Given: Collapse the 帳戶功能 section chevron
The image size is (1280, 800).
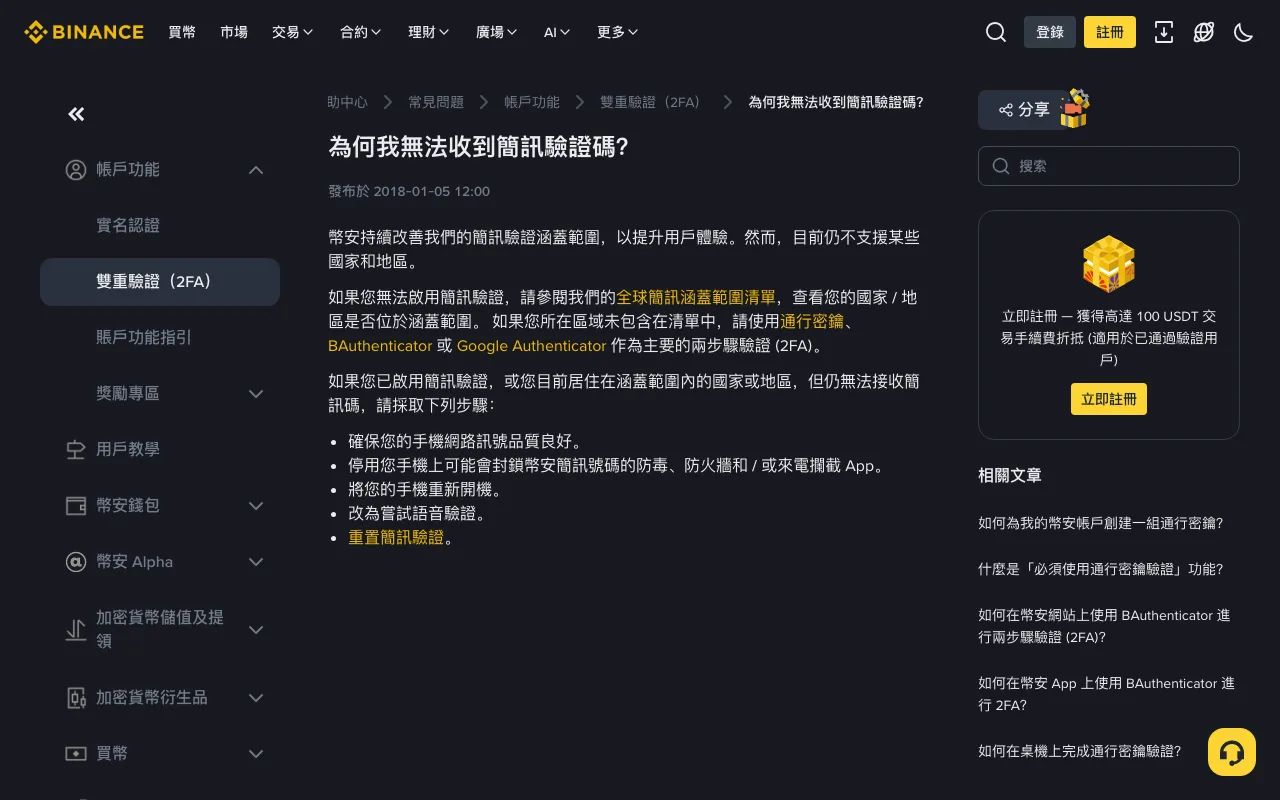Looking at the screenshot, I should click(256, 170).
